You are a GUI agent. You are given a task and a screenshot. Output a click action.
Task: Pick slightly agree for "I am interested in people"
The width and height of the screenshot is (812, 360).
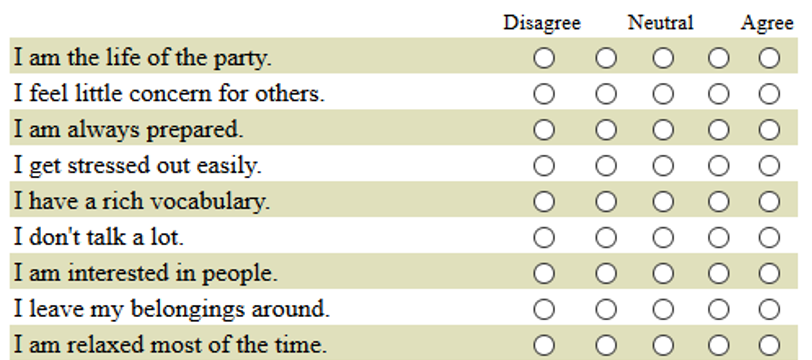[718, 273]
